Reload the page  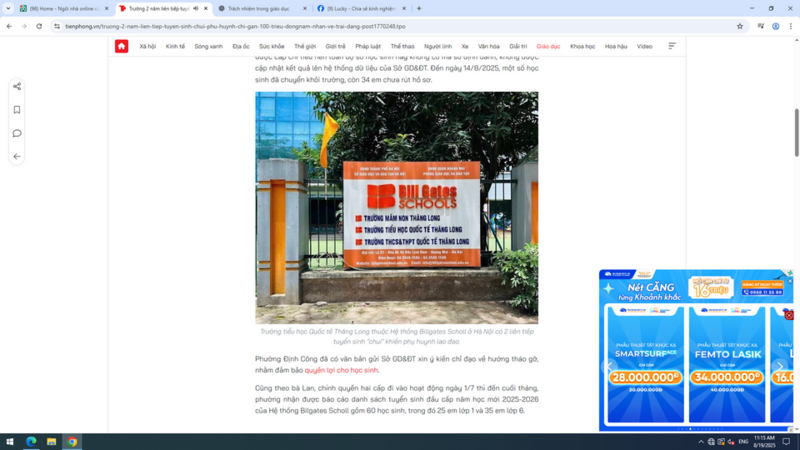39,27
